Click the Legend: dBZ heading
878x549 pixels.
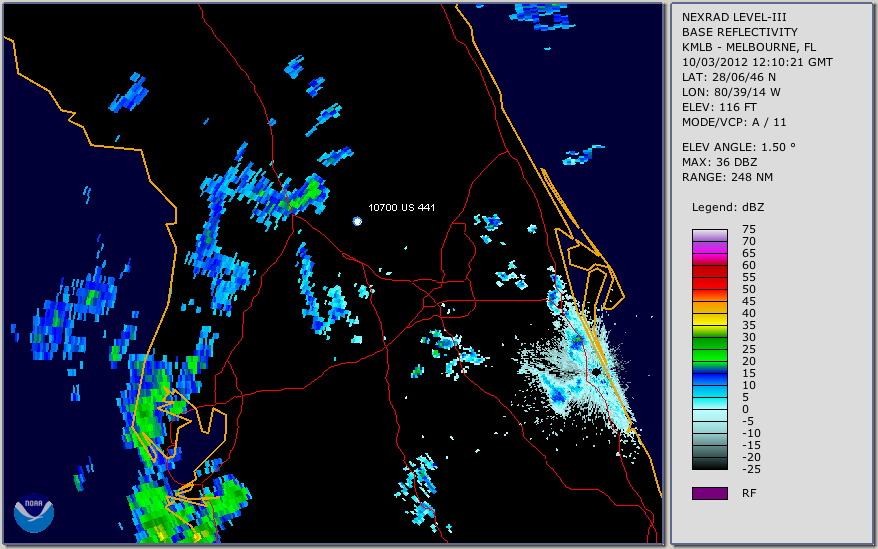click(728, 207)
